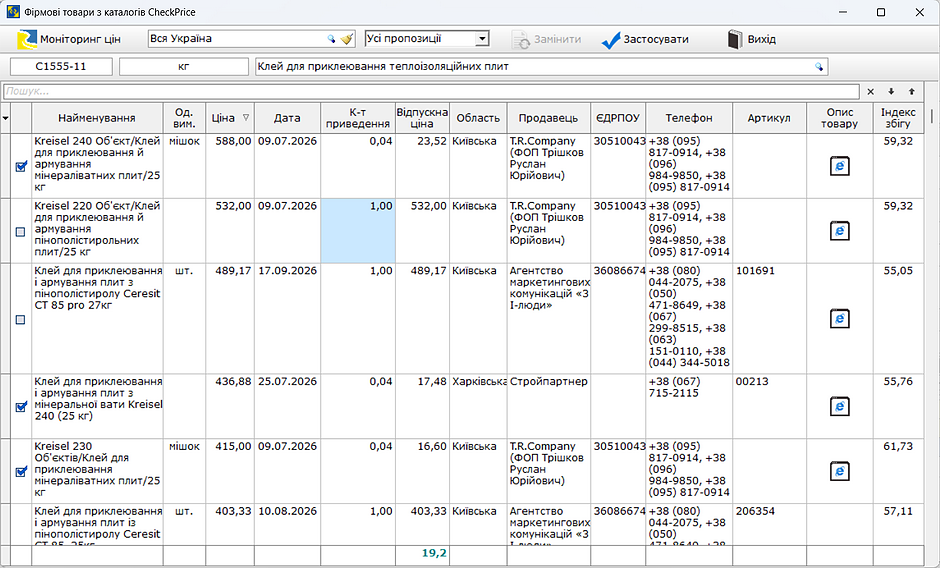This screenshot has height=568, width=940.
Task: Click the кг unit field
Action: tap(183, 67)
